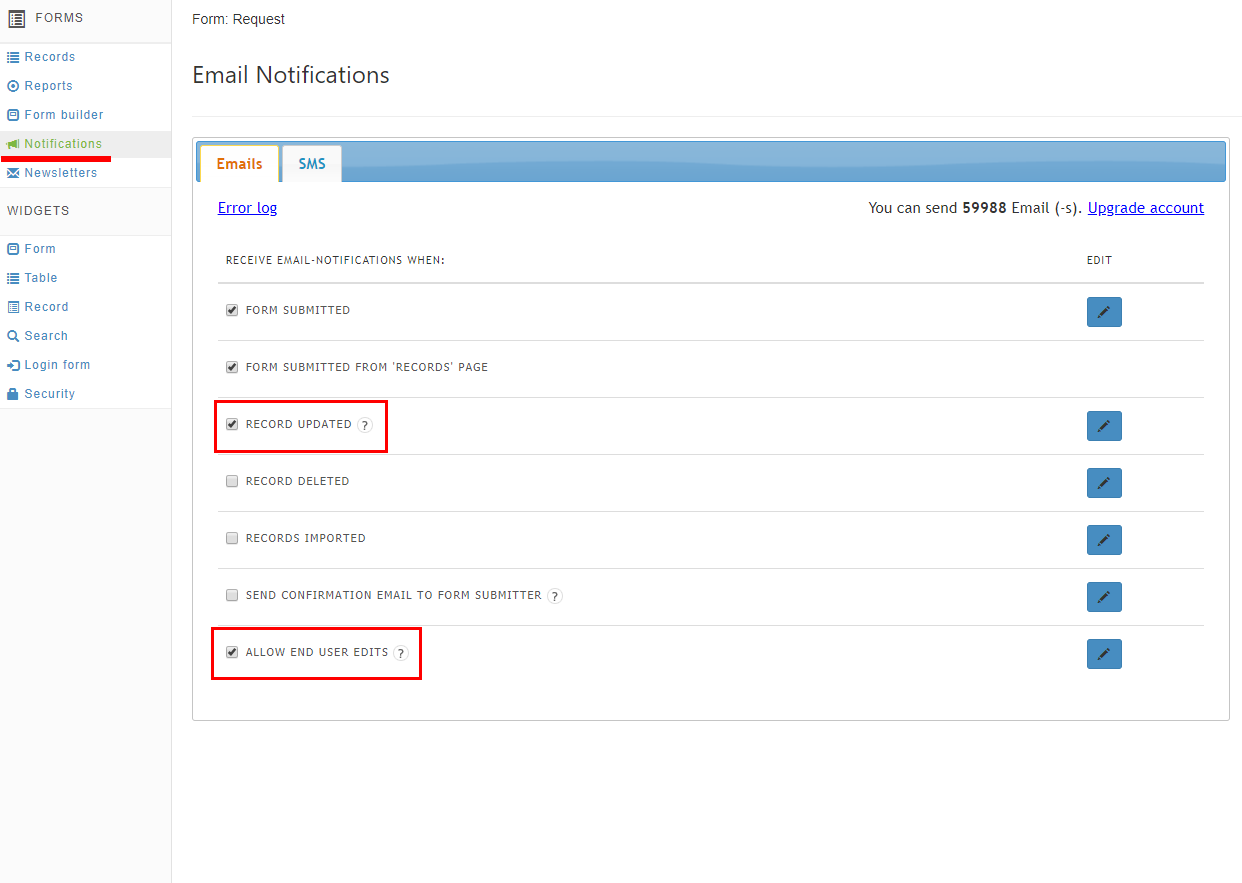Tick the Records Imported checkbox

[232, 538]
